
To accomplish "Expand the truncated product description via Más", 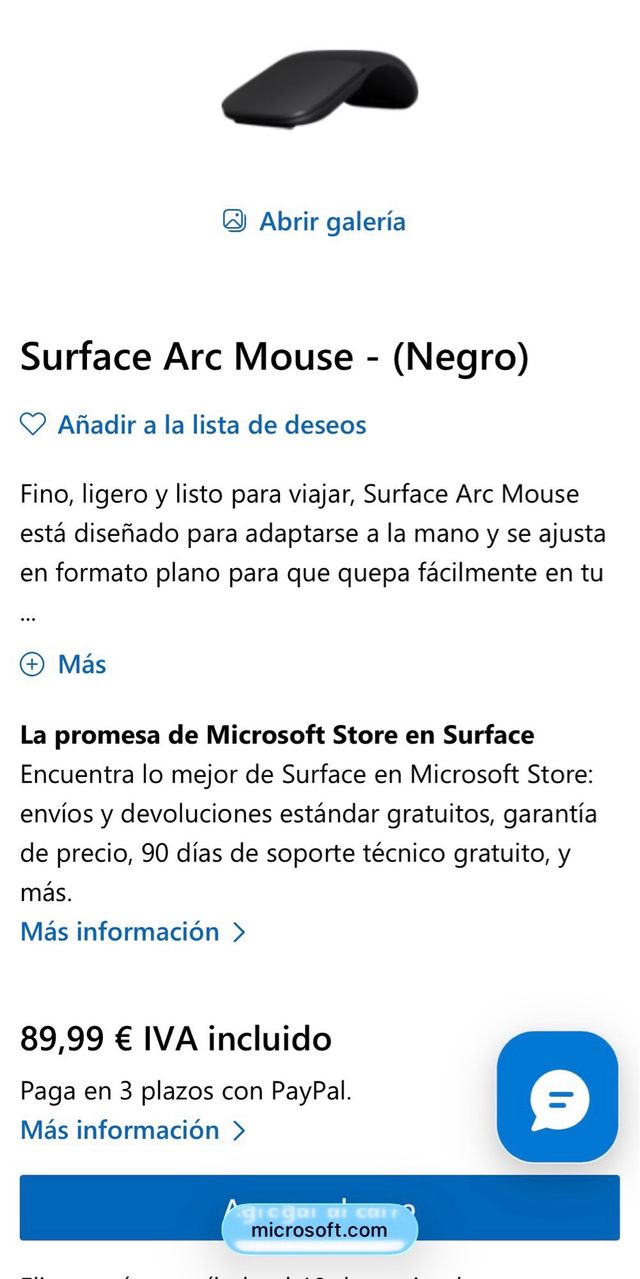I will [80, 664].
